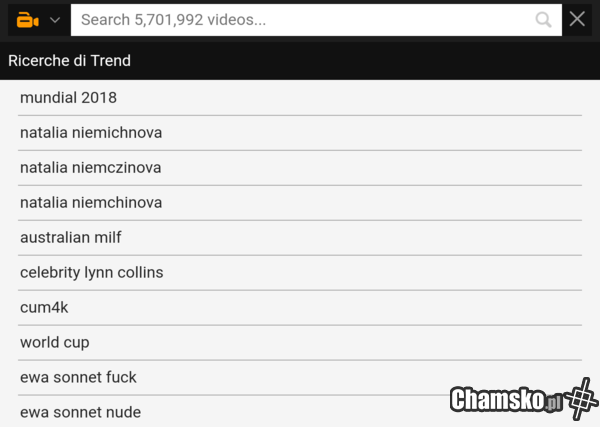This screenshot has height=427, width=600.
Task: Choose the celebrity lynn collins suggestion
Action: (91, 273)
